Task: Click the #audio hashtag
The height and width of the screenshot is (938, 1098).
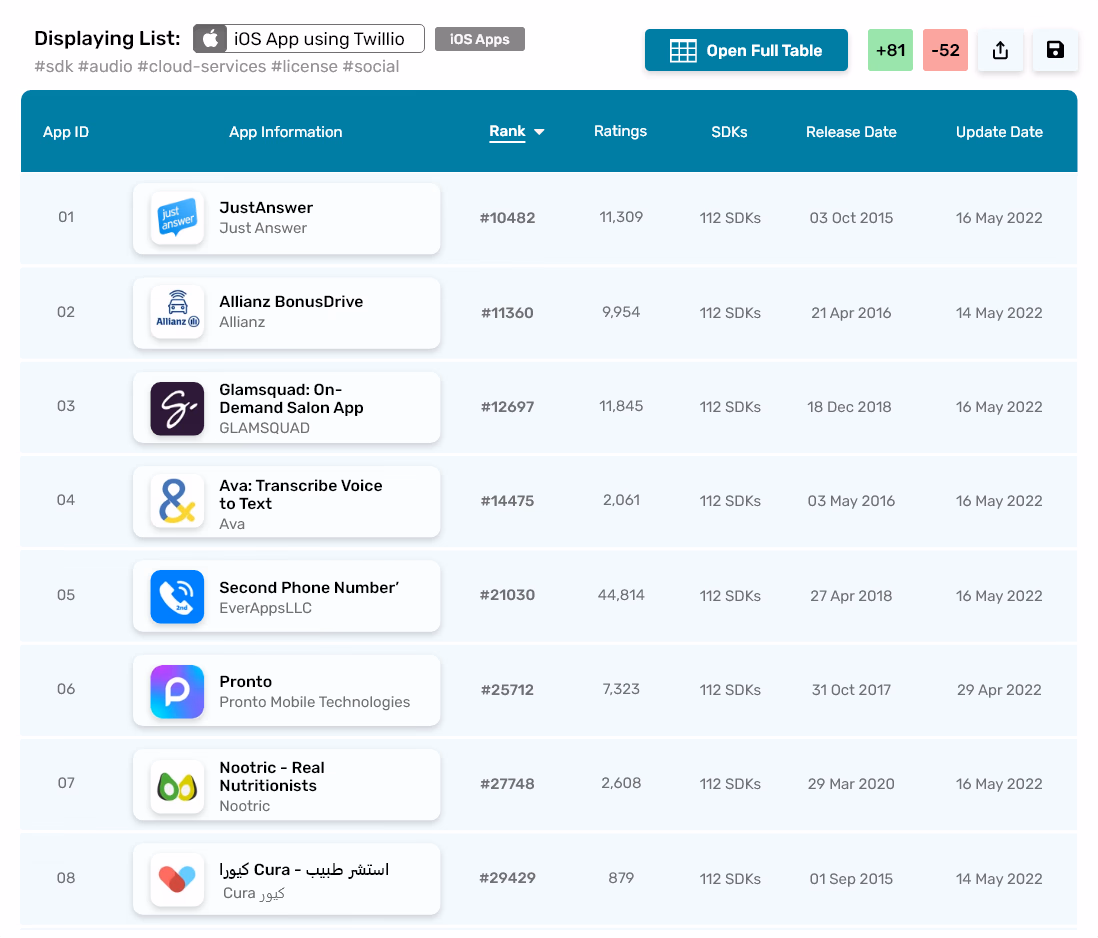Action: 105,66
